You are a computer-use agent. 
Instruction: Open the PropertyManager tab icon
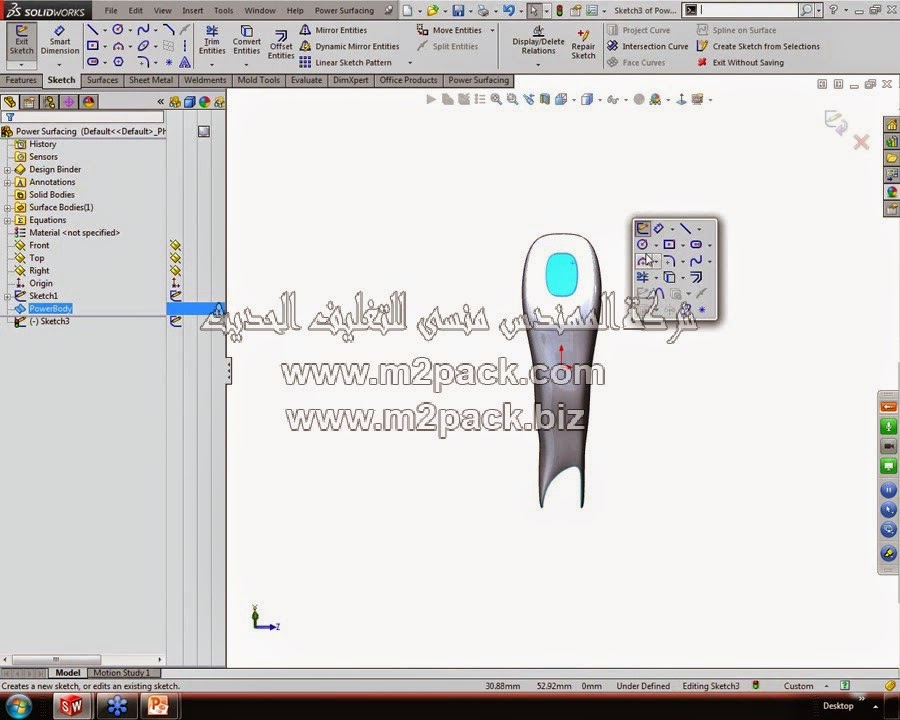(29, 102)
